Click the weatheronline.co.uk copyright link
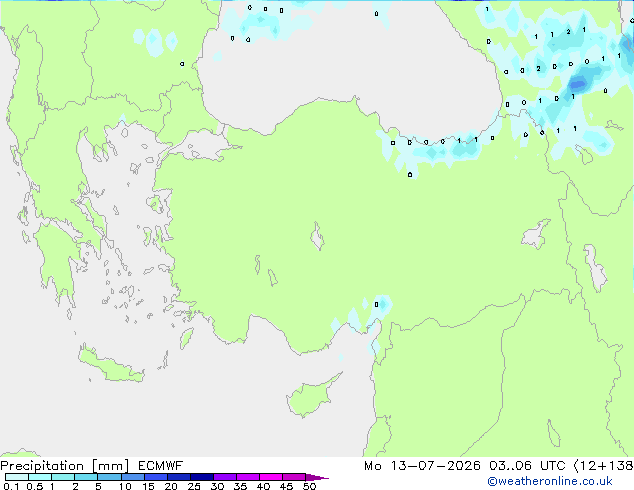The width and height of the screenshot is (634, 490). [550, 481]
